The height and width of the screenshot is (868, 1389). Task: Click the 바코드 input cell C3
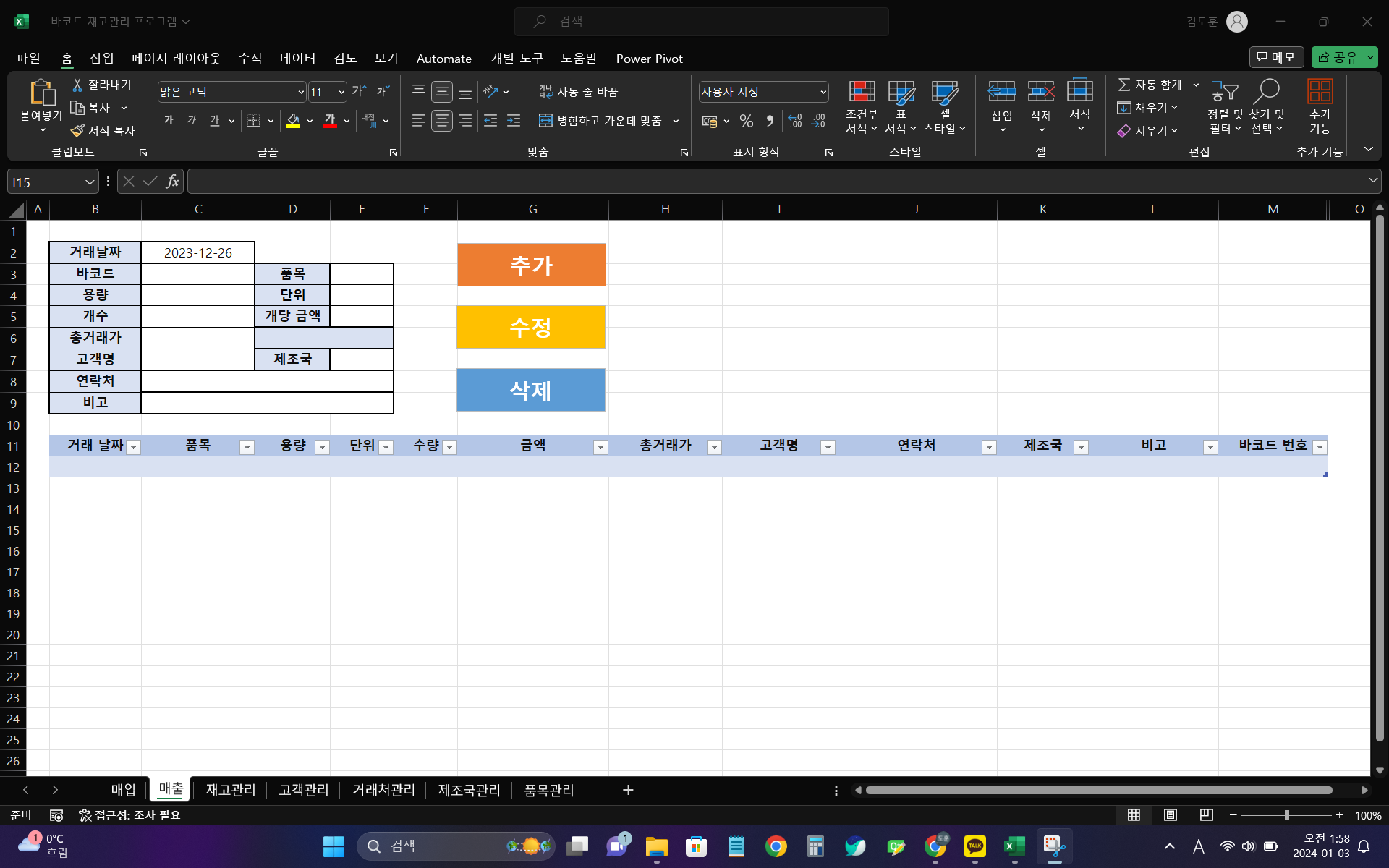point(197,274)
